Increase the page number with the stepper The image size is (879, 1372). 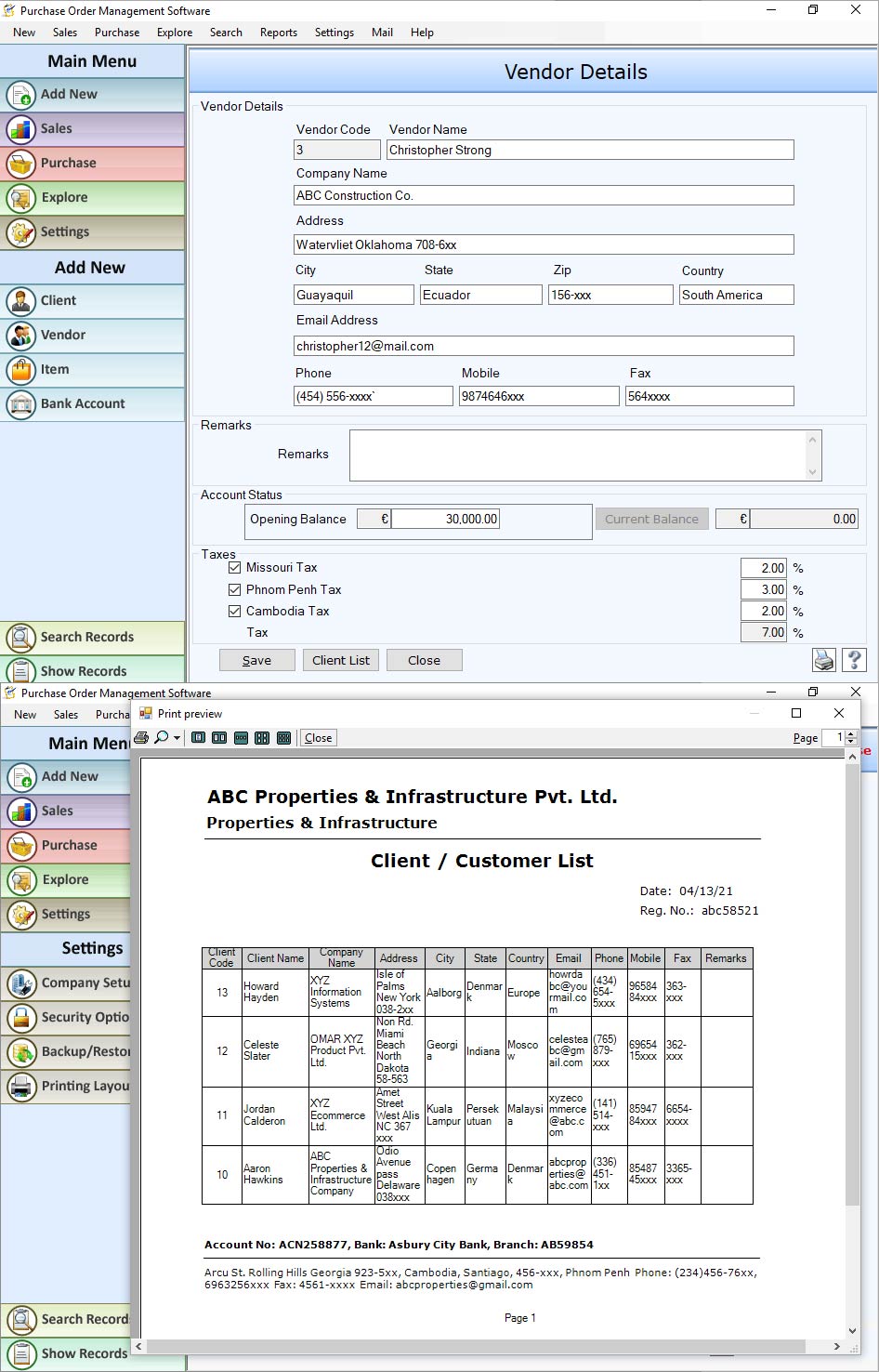click(x=851, y=733)
